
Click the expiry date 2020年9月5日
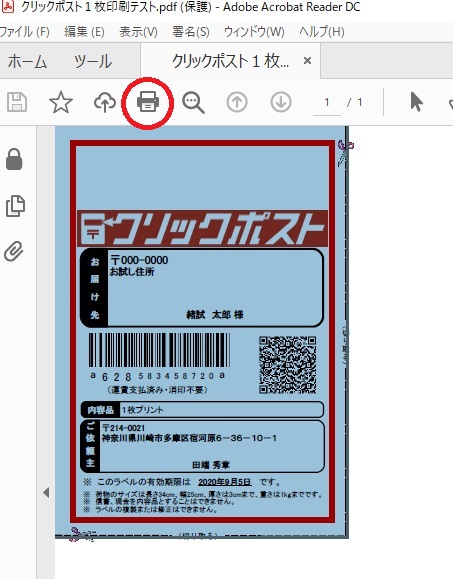tap(225, 482)
